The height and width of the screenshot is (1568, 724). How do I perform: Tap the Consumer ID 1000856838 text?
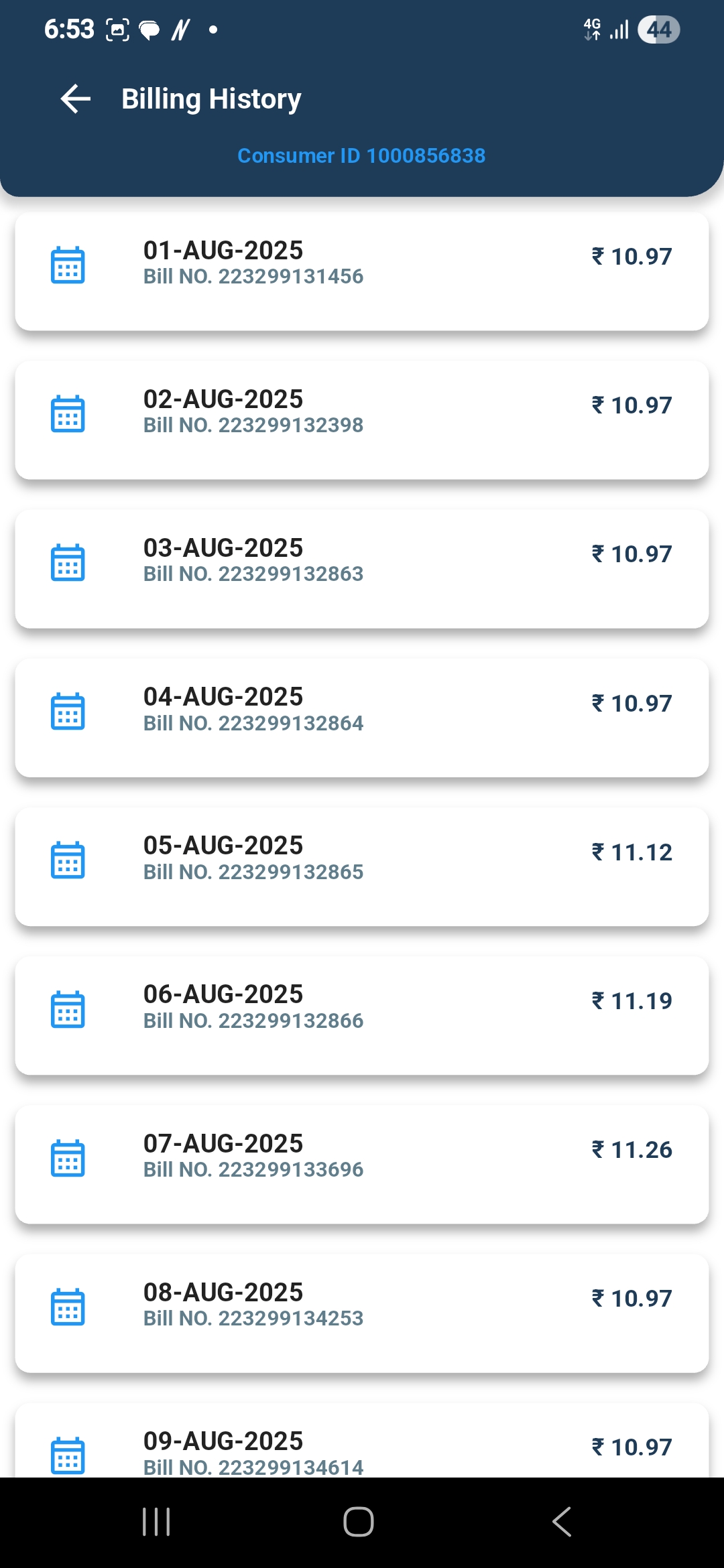coord(361,155)
